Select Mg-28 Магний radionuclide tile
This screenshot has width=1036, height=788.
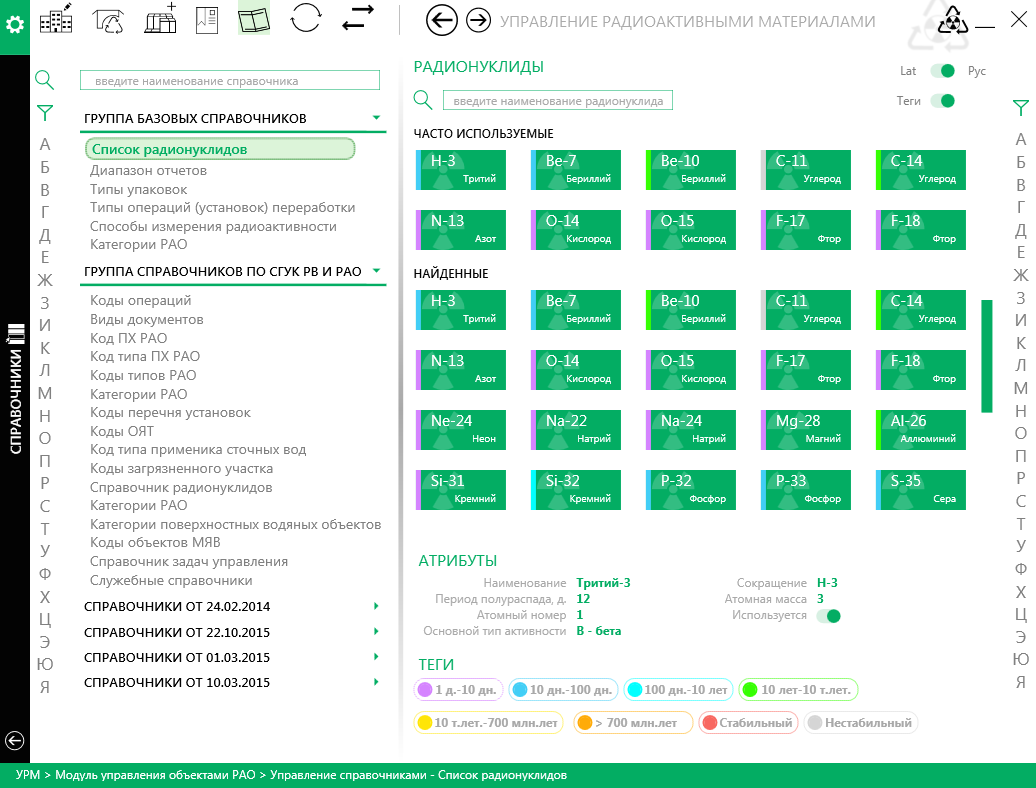[806, 430]
